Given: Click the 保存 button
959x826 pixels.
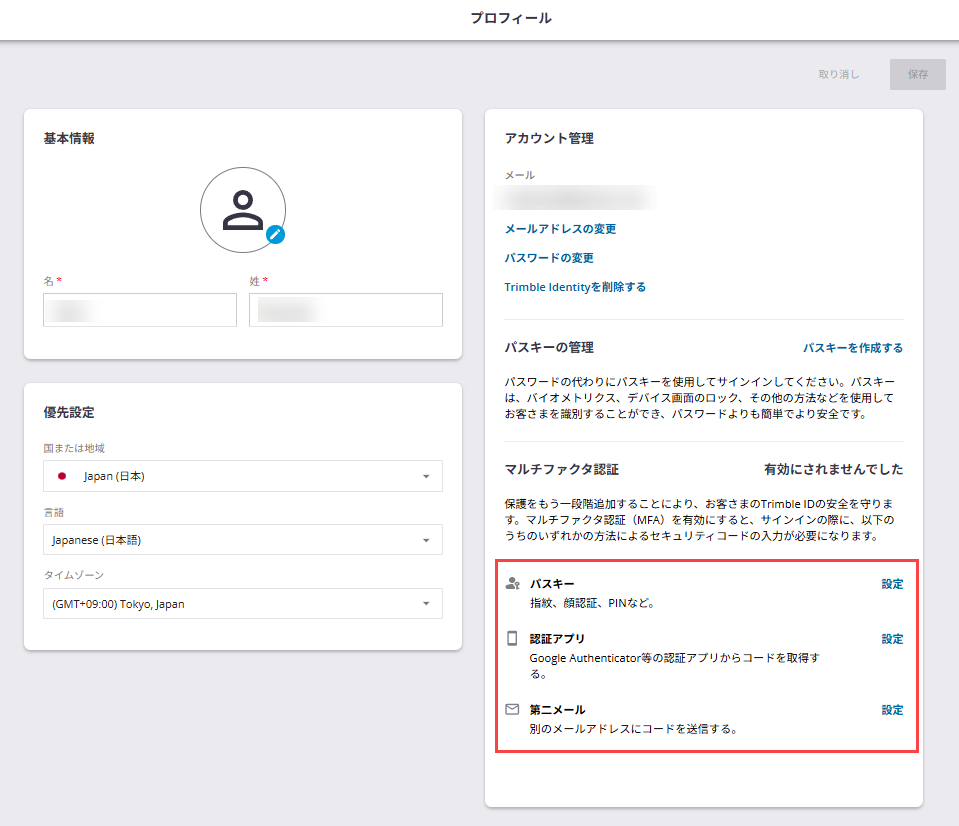Looking at the screenshot, I should (x=916, y=74).
